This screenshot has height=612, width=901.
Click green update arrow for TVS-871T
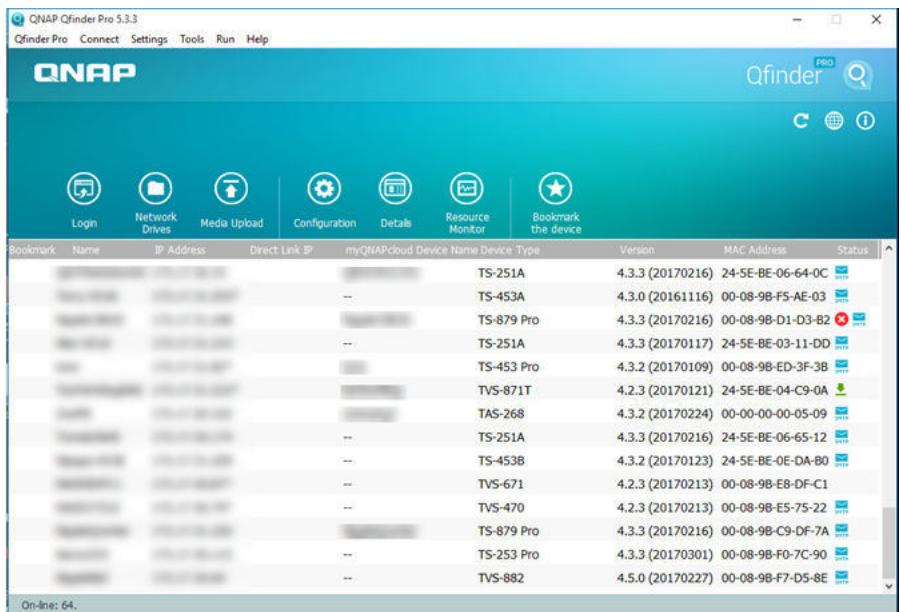coord(841,390)
